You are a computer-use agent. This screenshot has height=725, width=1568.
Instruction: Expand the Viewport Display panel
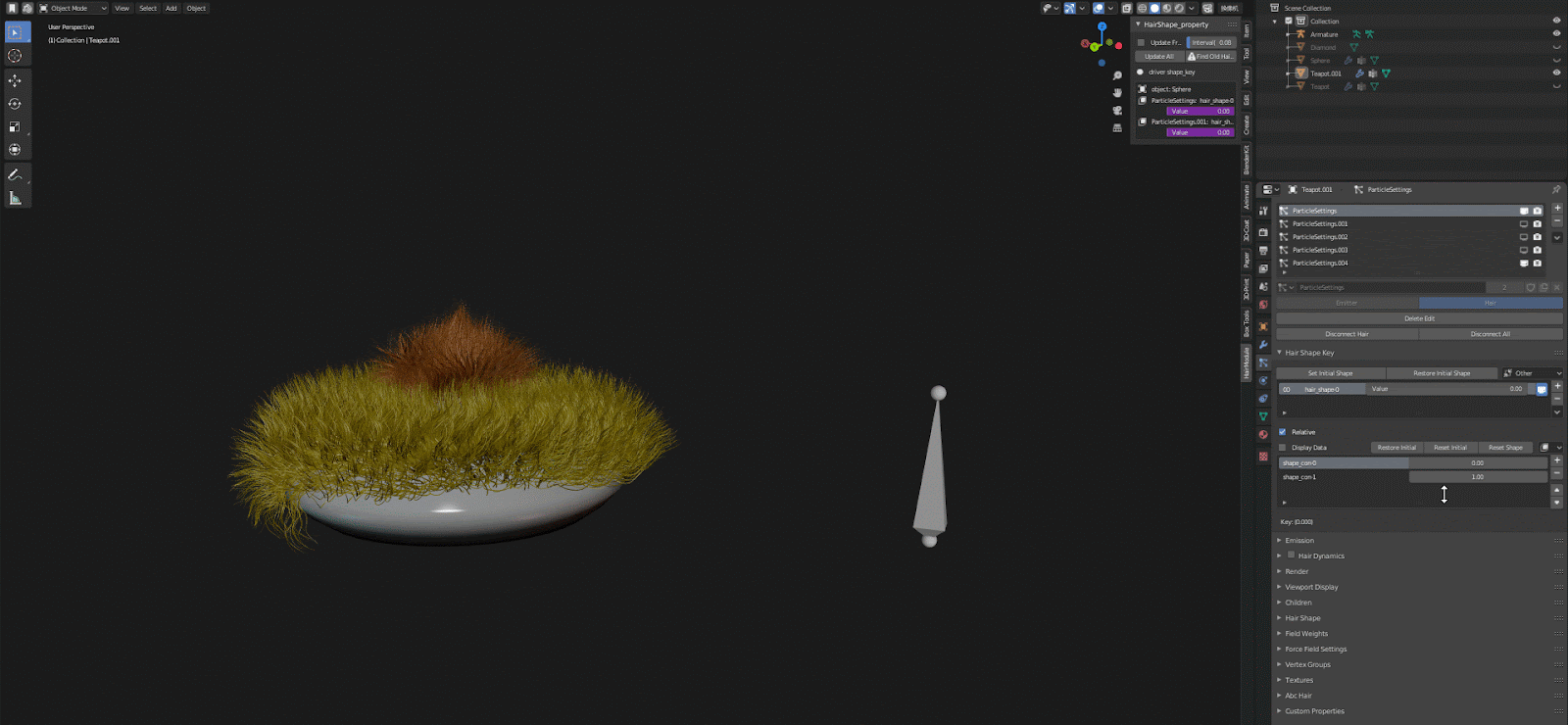[x=1311, y=587]
